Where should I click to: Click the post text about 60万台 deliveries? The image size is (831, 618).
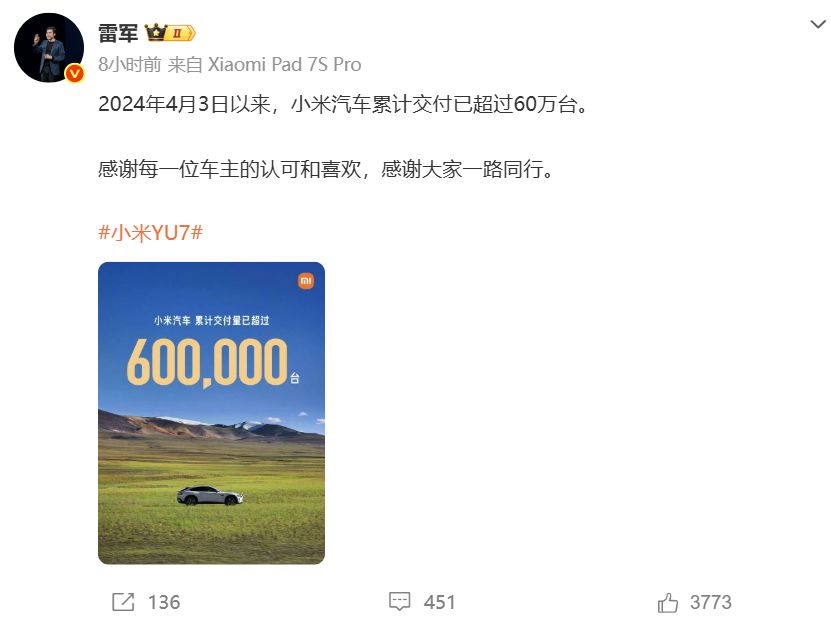(x=343, y=104)
